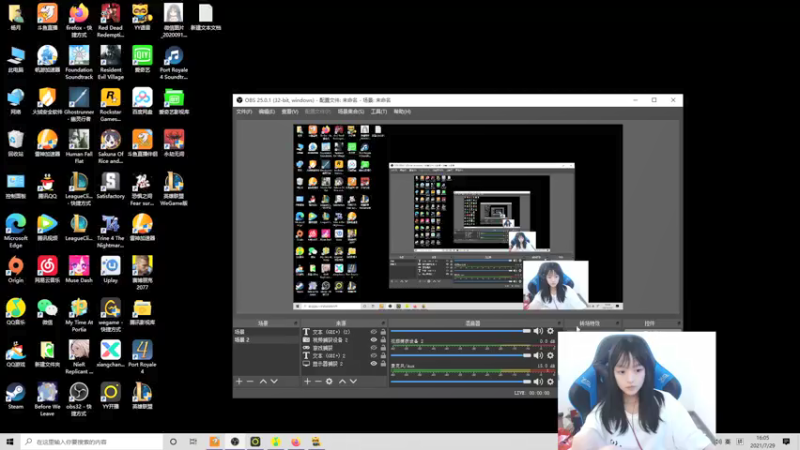Select Resident Evil Village desktop icon

click(x=110, y=62)
